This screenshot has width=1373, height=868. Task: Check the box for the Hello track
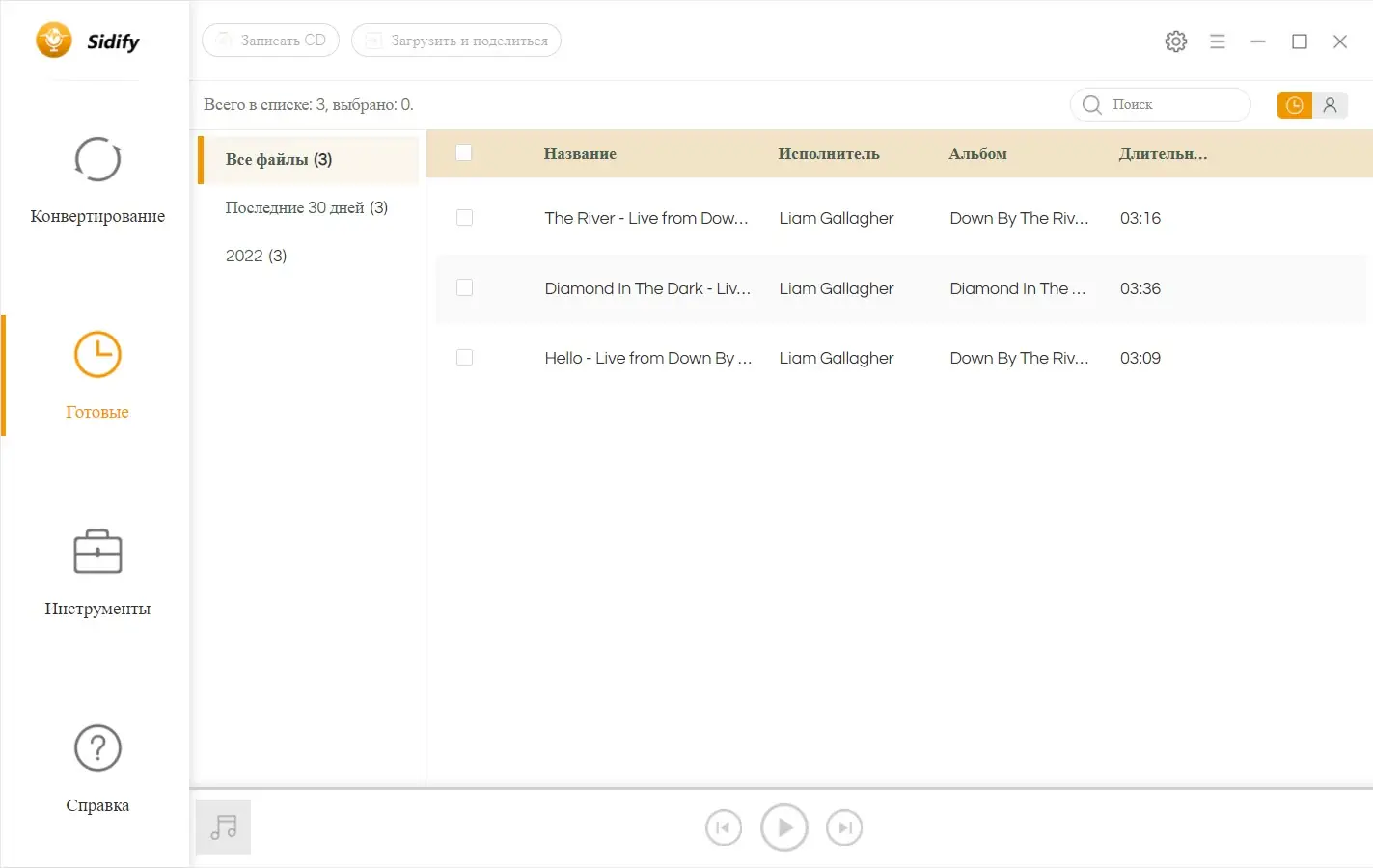(x=464, y=358)
